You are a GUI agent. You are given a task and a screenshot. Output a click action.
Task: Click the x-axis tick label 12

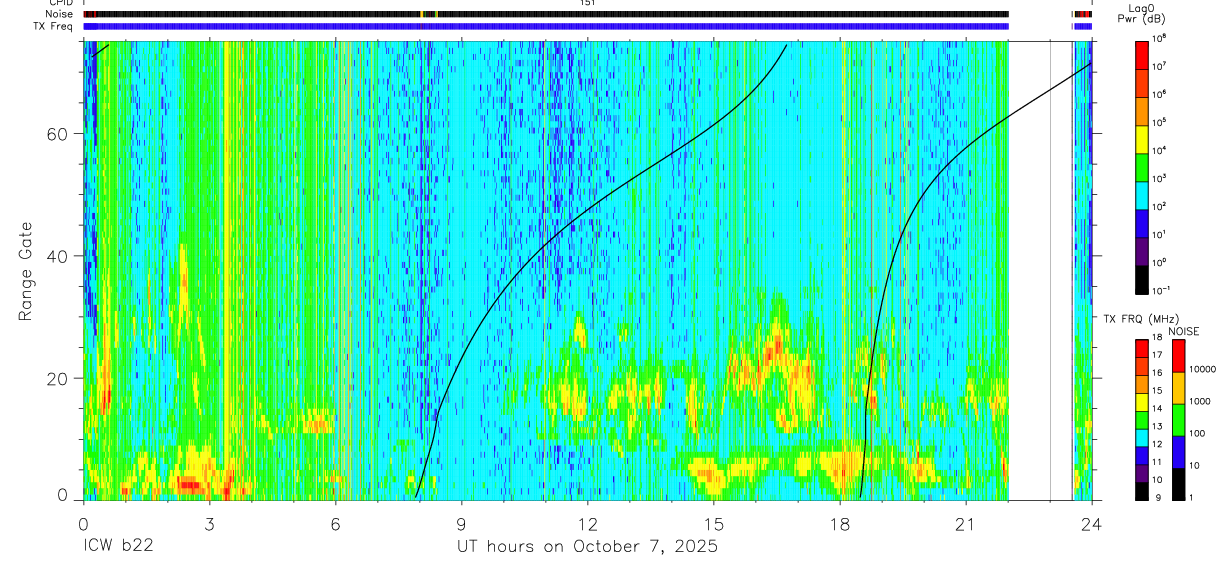(587, 525)
